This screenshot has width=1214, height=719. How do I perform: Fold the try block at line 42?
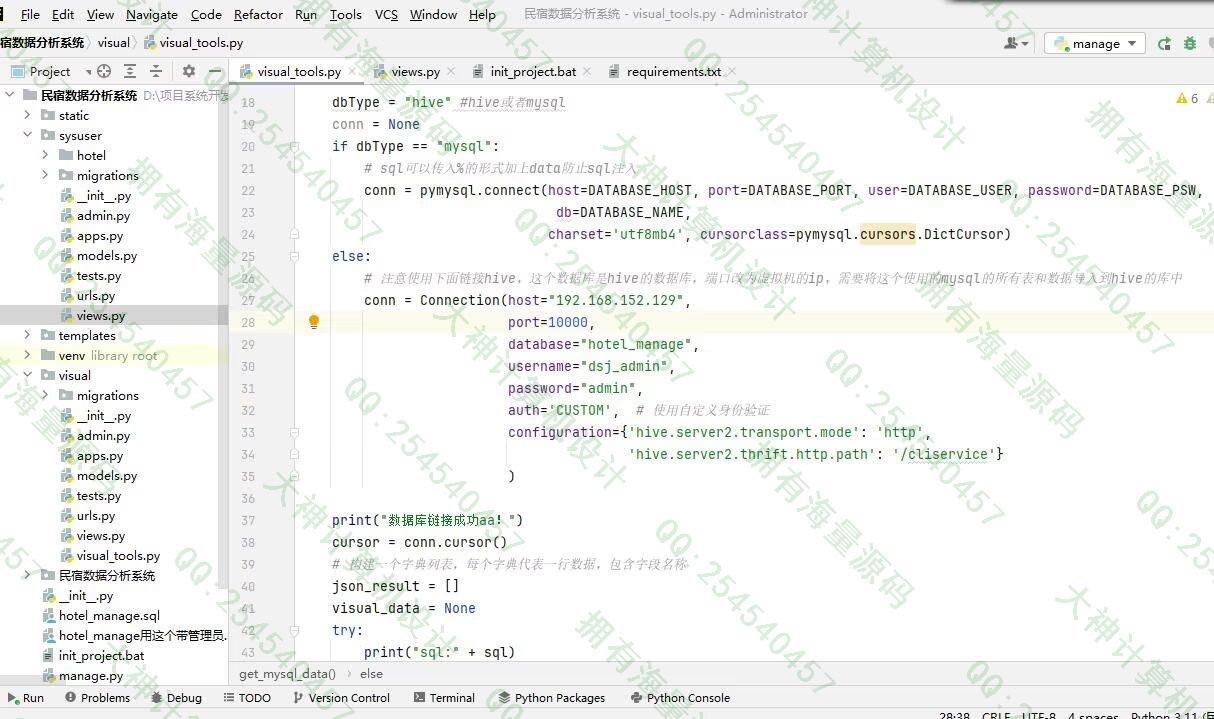(294, 630)
